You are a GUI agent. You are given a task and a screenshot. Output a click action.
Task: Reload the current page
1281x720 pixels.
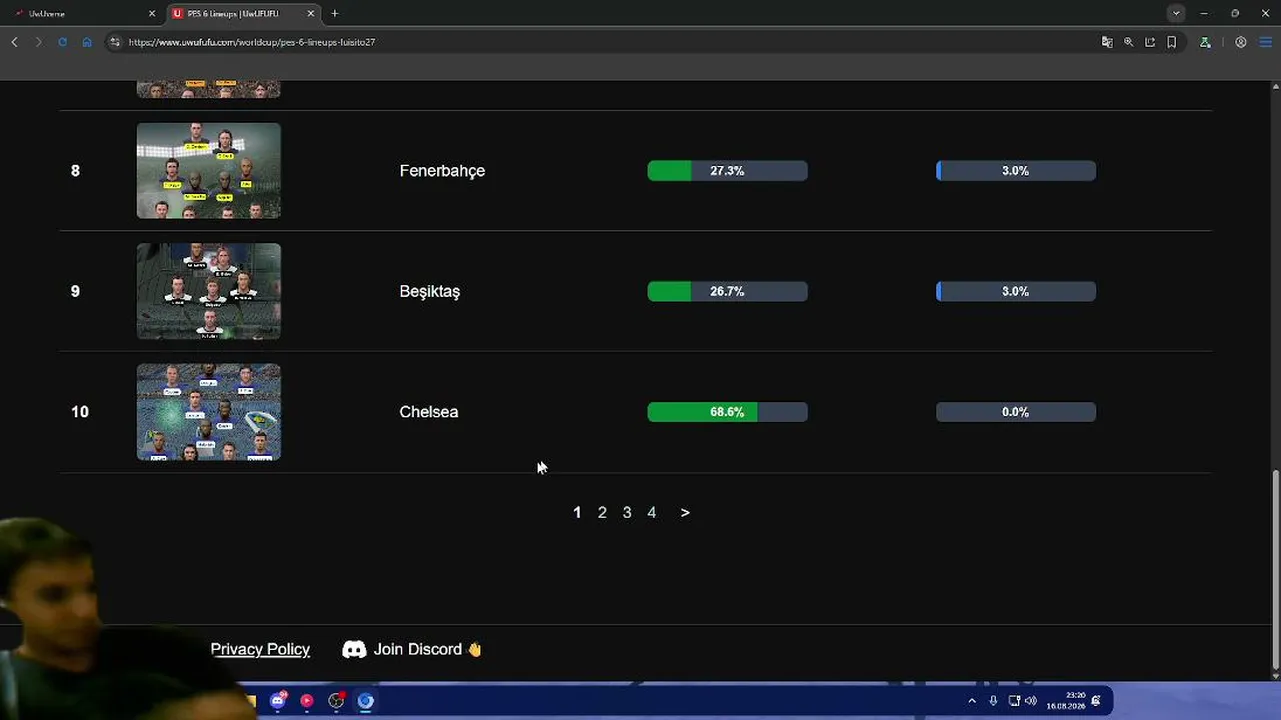[x=62, y=42]
